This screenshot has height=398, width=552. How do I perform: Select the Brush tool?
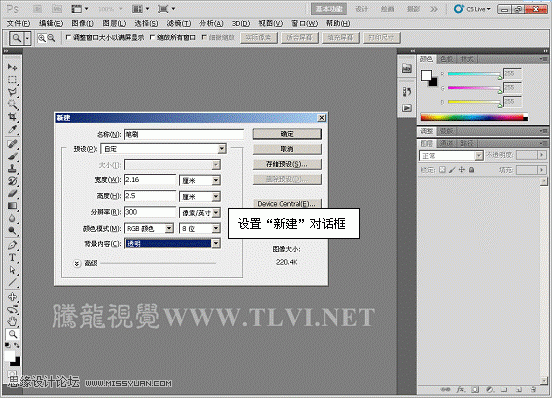[x=12, y=156]
